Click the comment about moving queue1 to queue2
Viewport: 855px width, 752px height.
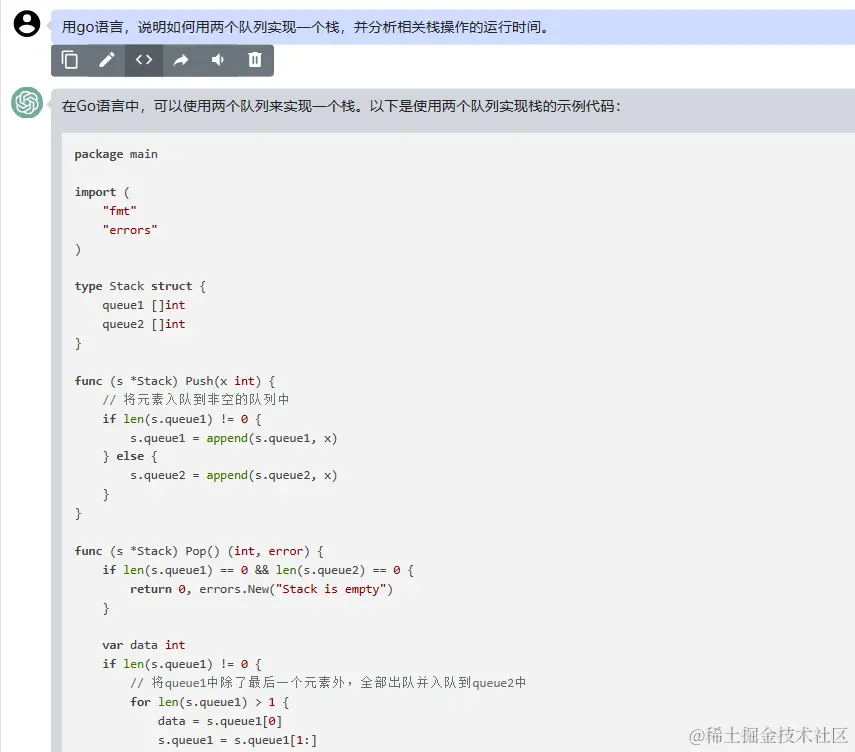pyautogui.click(x=328, y=683)
